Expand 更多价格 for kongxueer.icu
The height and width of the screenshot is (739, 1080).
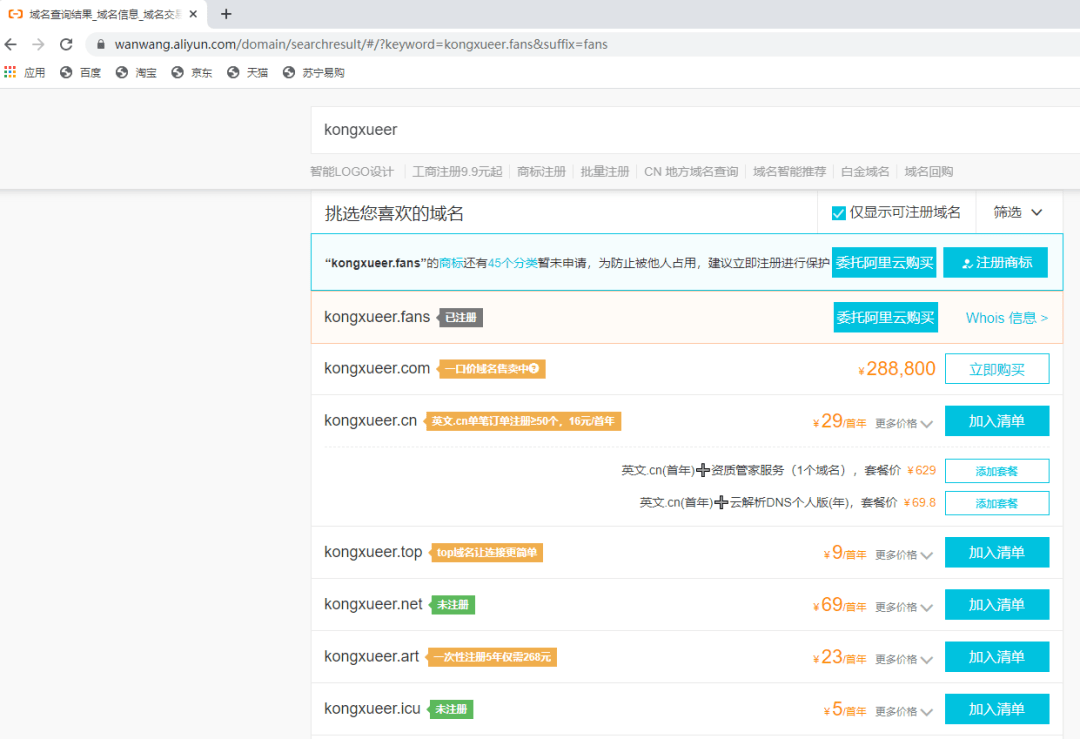click(904, 711)
